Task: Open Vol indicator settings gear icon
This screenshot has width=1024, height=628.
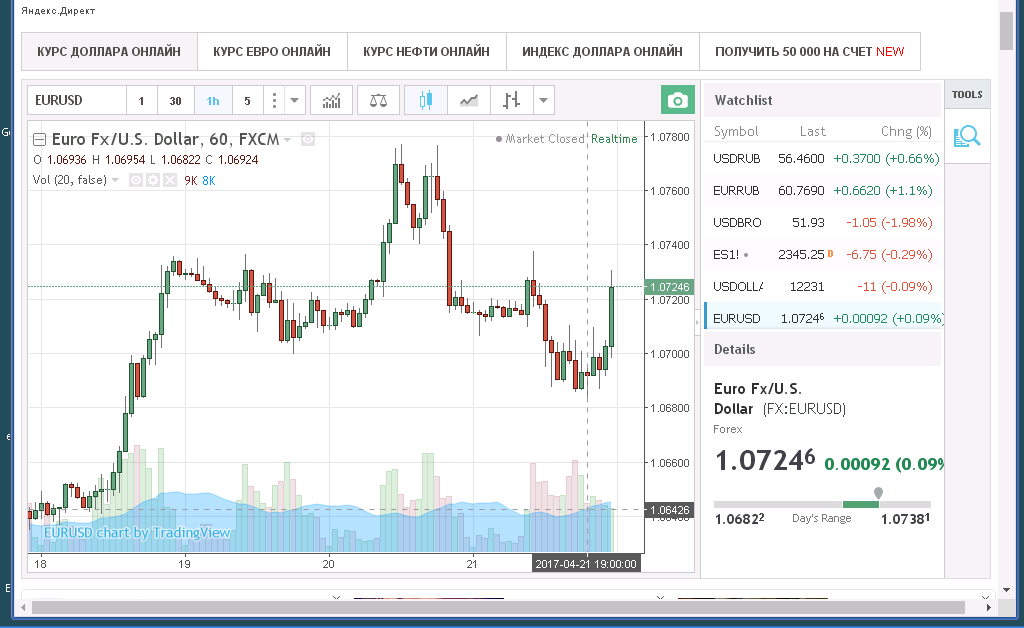Action: pos(153,180)
